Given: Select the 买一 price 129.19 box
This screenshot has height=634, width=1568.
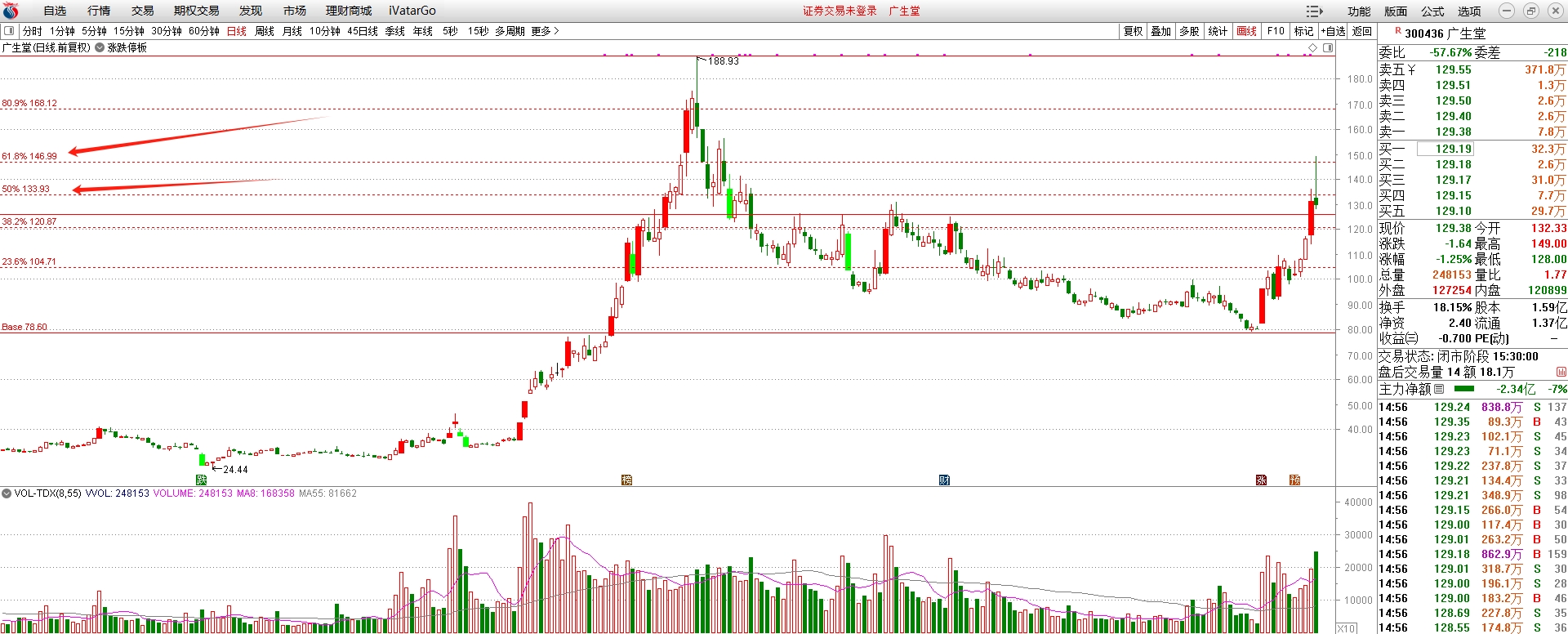Looking at the screenshot, I should tap(1445, 149).
